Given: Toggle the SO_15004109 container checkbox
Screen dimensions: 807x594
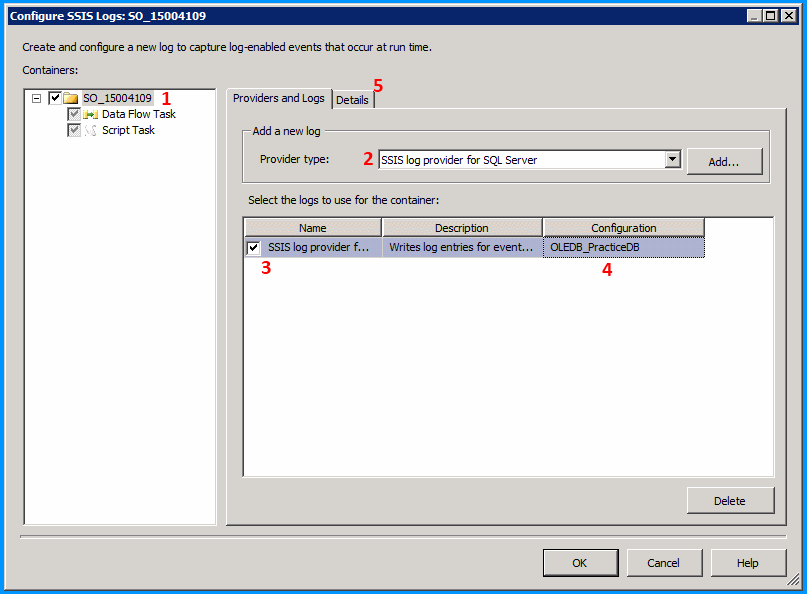Looking at the screenshot, I should [x=55, y=98].
